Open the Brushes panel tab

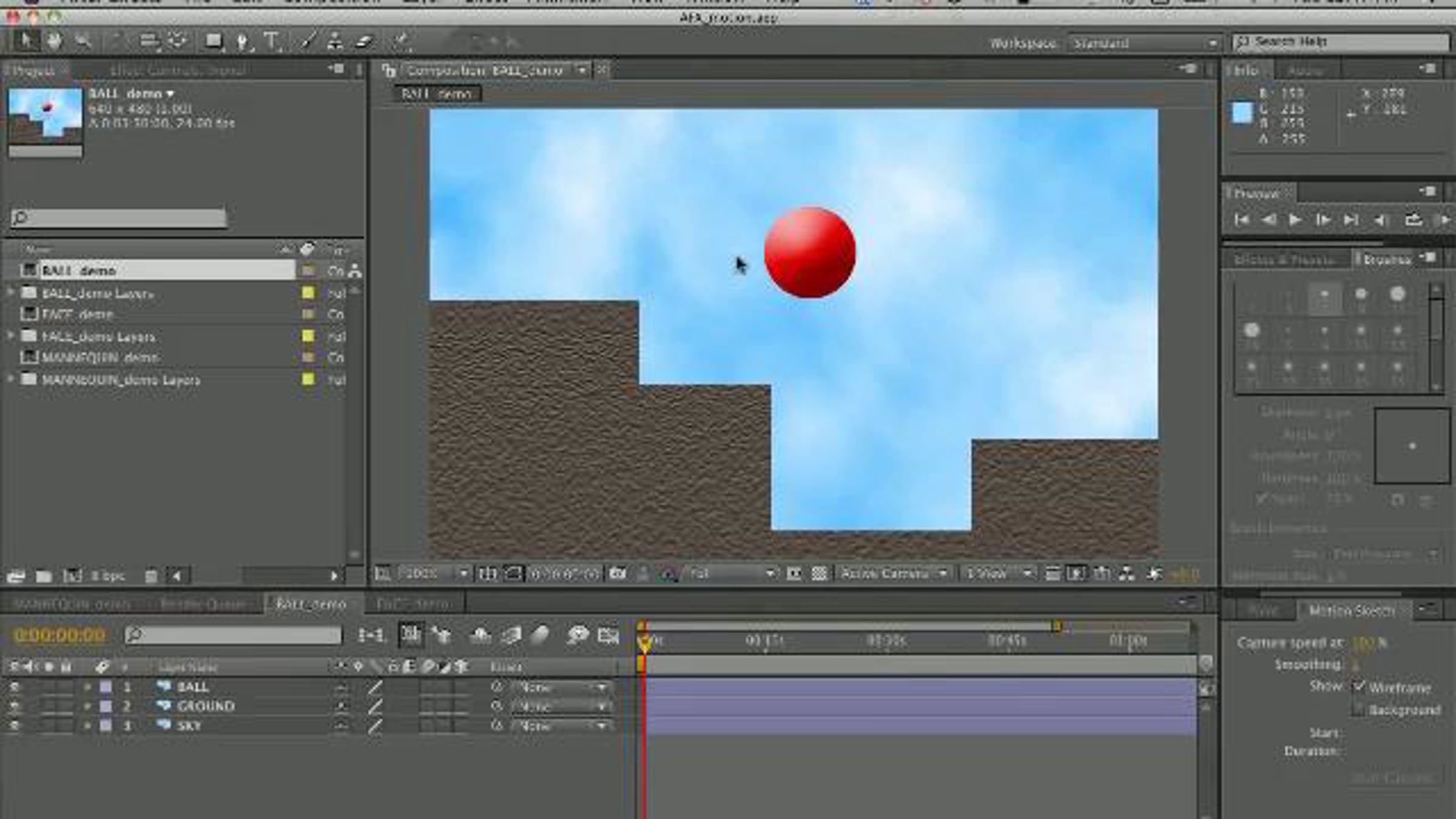click(1387, 260)
